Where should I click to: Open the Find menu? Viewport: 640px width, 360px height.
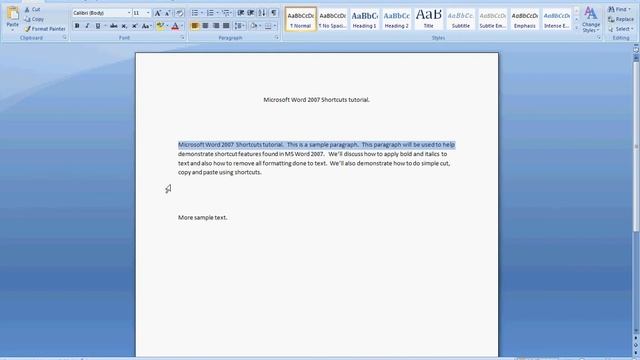pyautogui.click(x=620, y=9)
